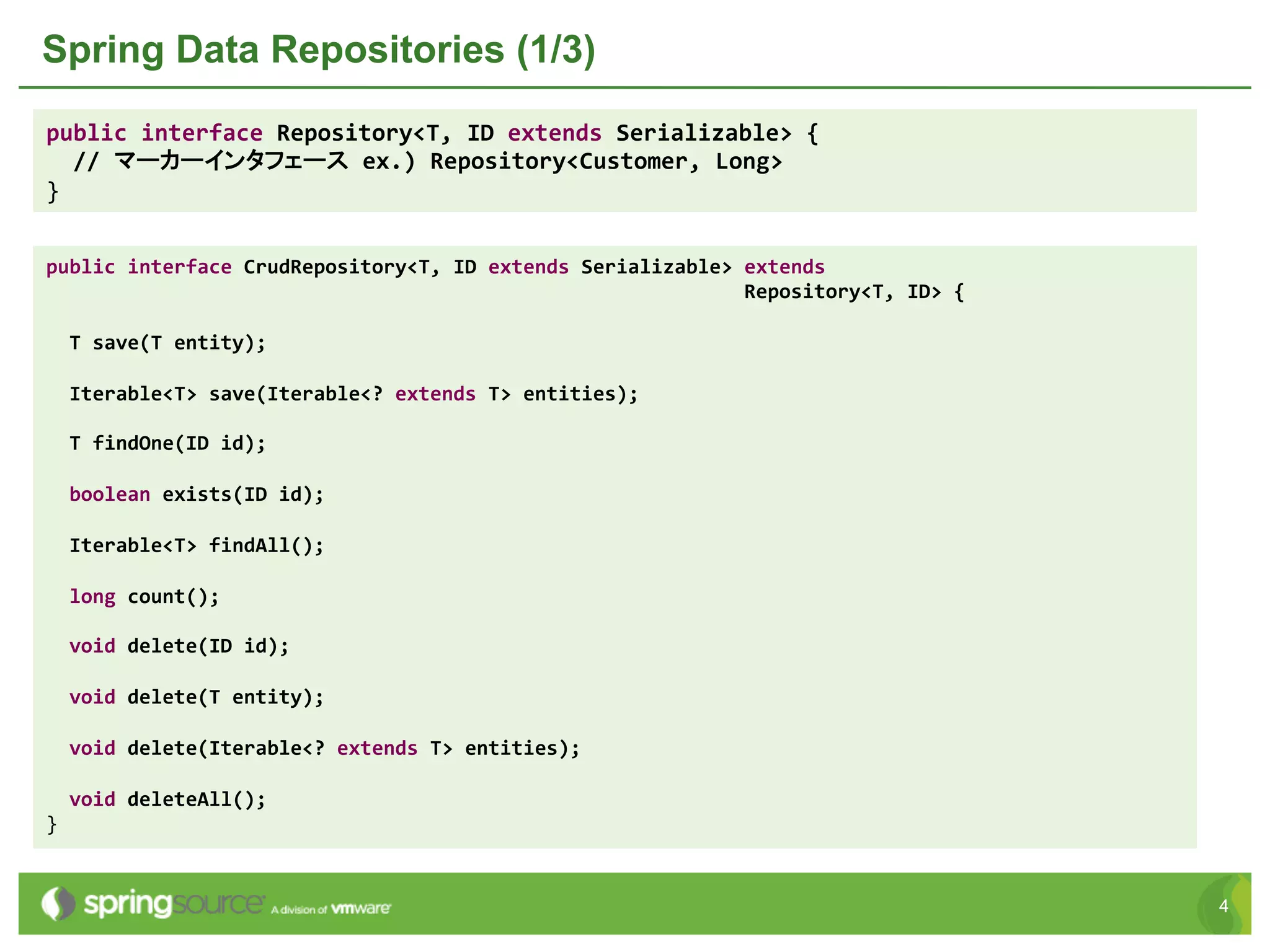Screen dimensions: 1270x952
Task: Click the 'A division of vmware' footer text
Action: (331, 909)
